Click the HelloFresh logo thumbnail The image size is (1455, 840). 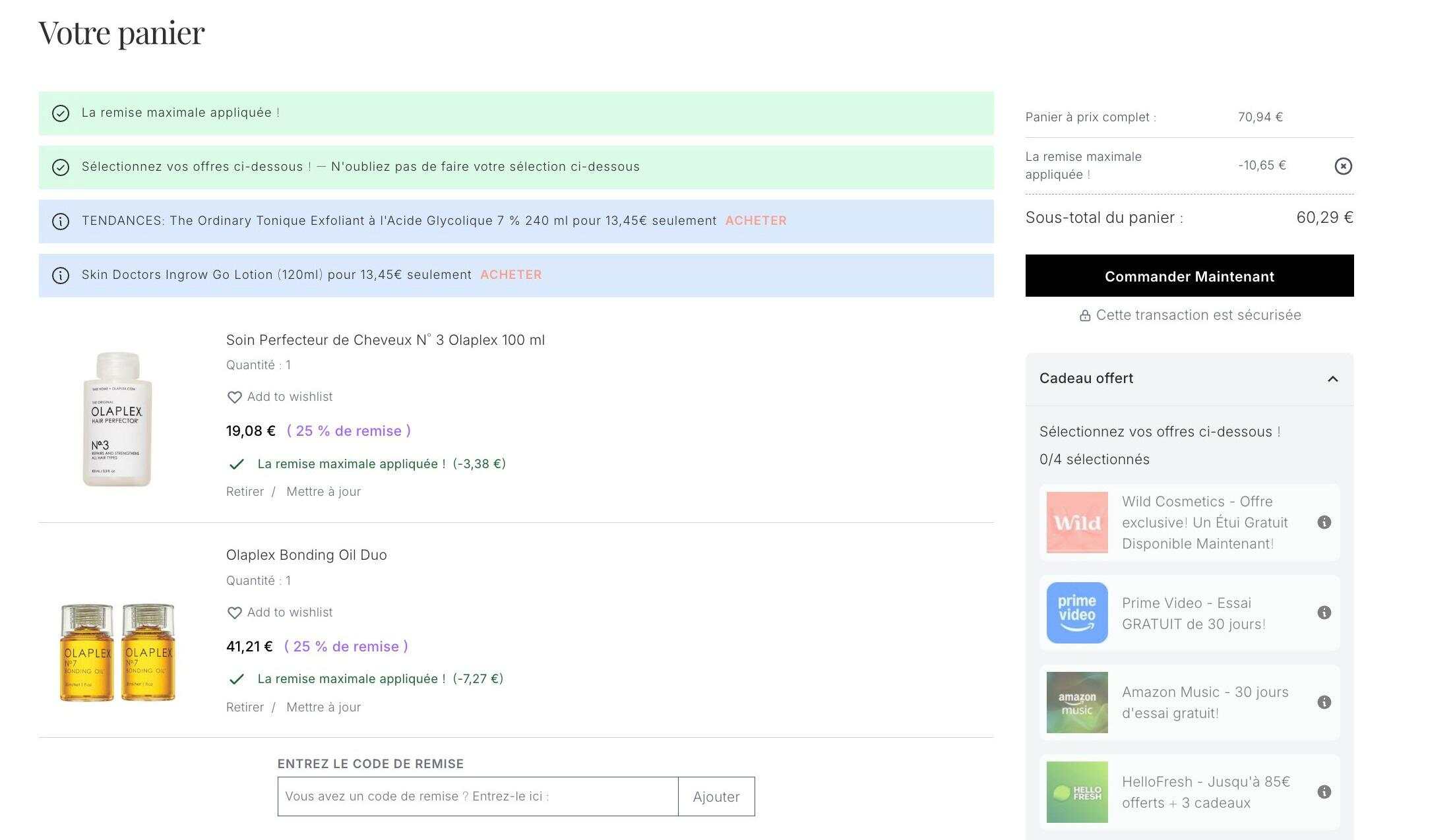tap(1077, 792)
